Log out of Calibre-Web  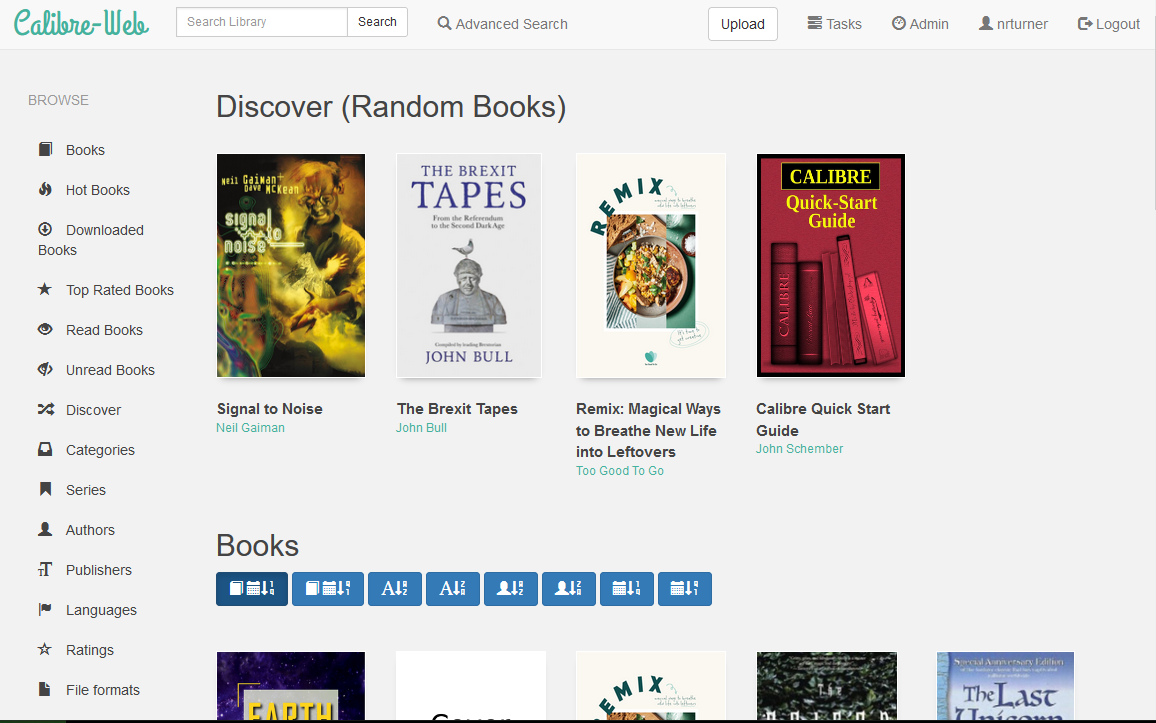(x=1108, y=23)
